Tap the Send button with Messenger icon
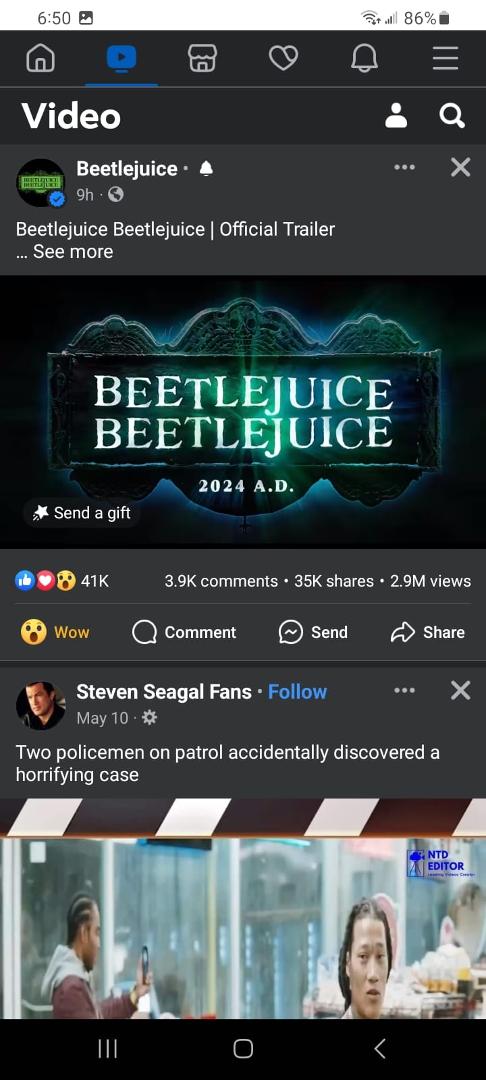 click(313, 632)
